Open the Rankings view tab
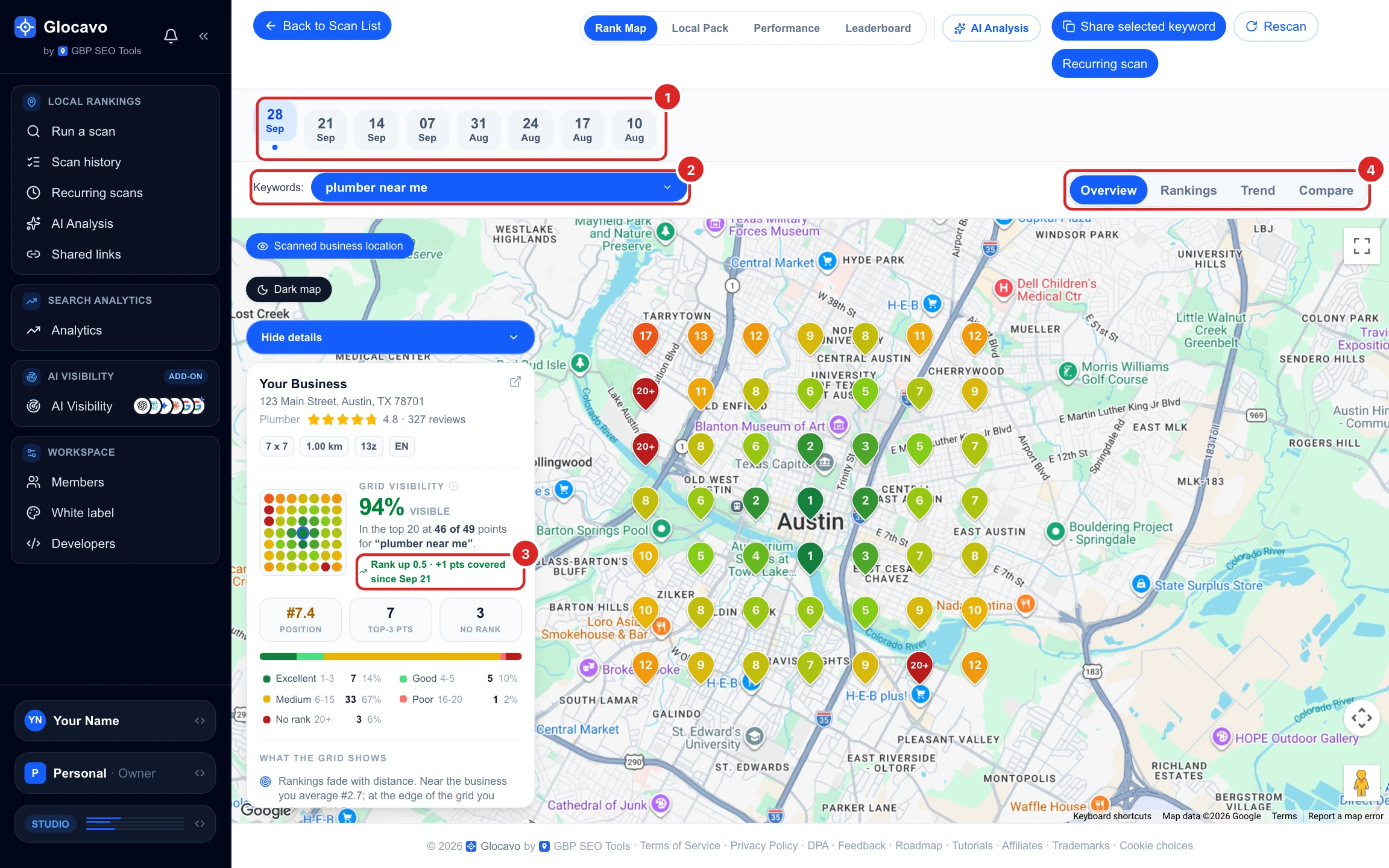The image size is (1389, 868). 1188,190
